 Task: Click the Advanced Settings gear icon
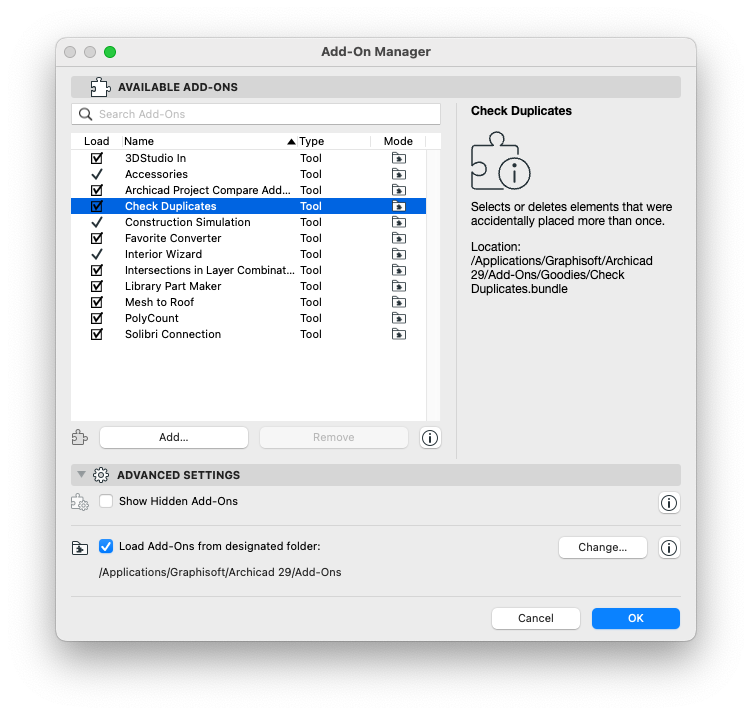click(101, 475)
